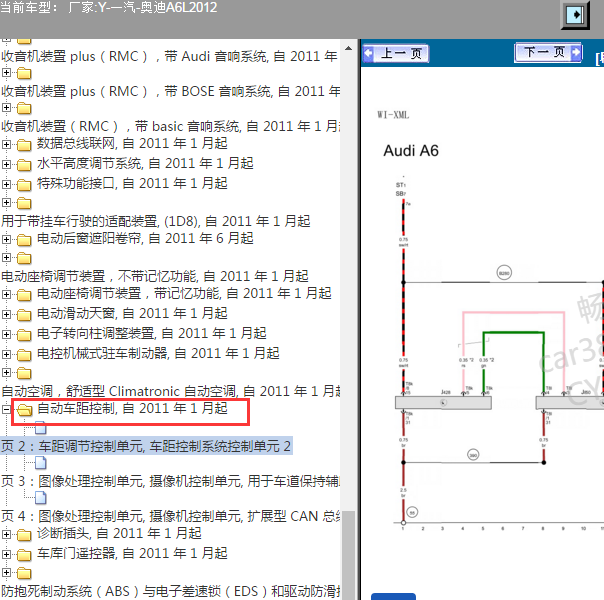Expand 特殊功能接口 folder node
Image resolution: width=604 pixels, height=600 pixels.
pyautogui.click(x=6, y=184)
